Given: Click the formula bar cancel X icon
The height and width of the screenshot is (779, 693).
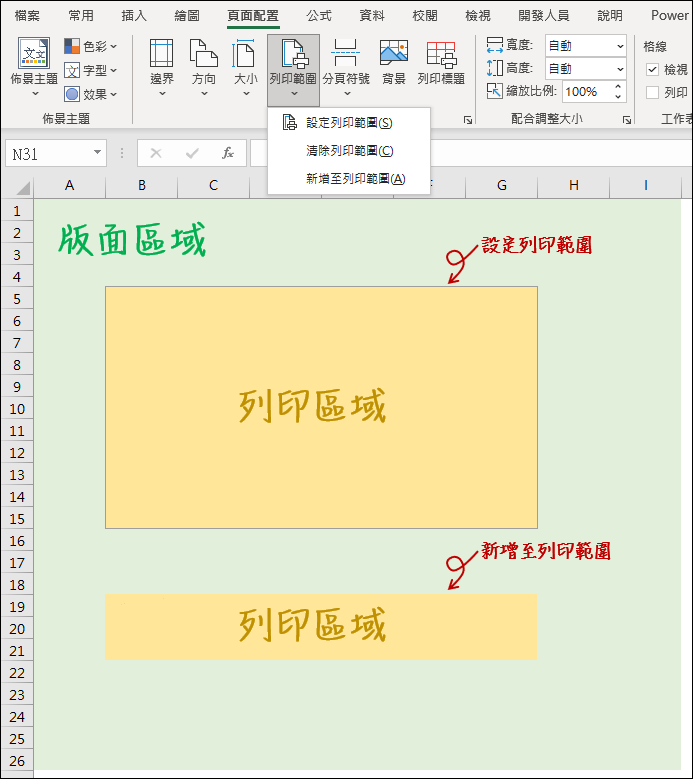Looking at the screenshot, I should click(156, 153).
